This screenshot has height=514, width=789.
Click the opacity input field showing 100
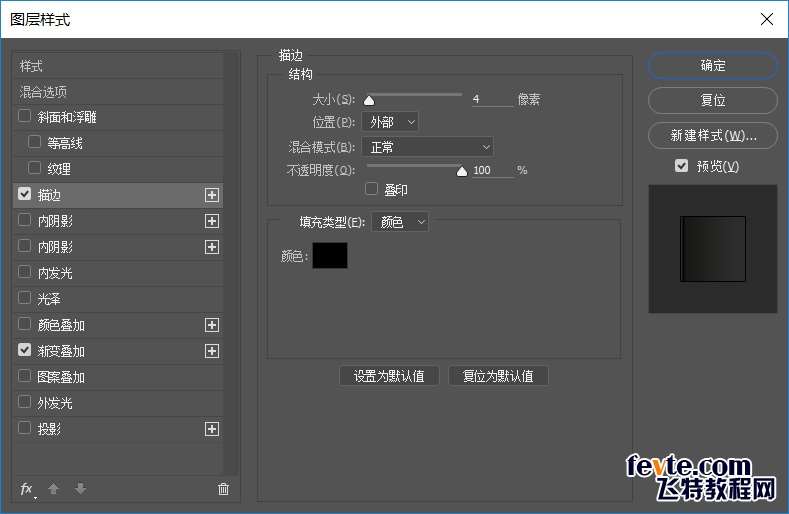tap(492, 170)
